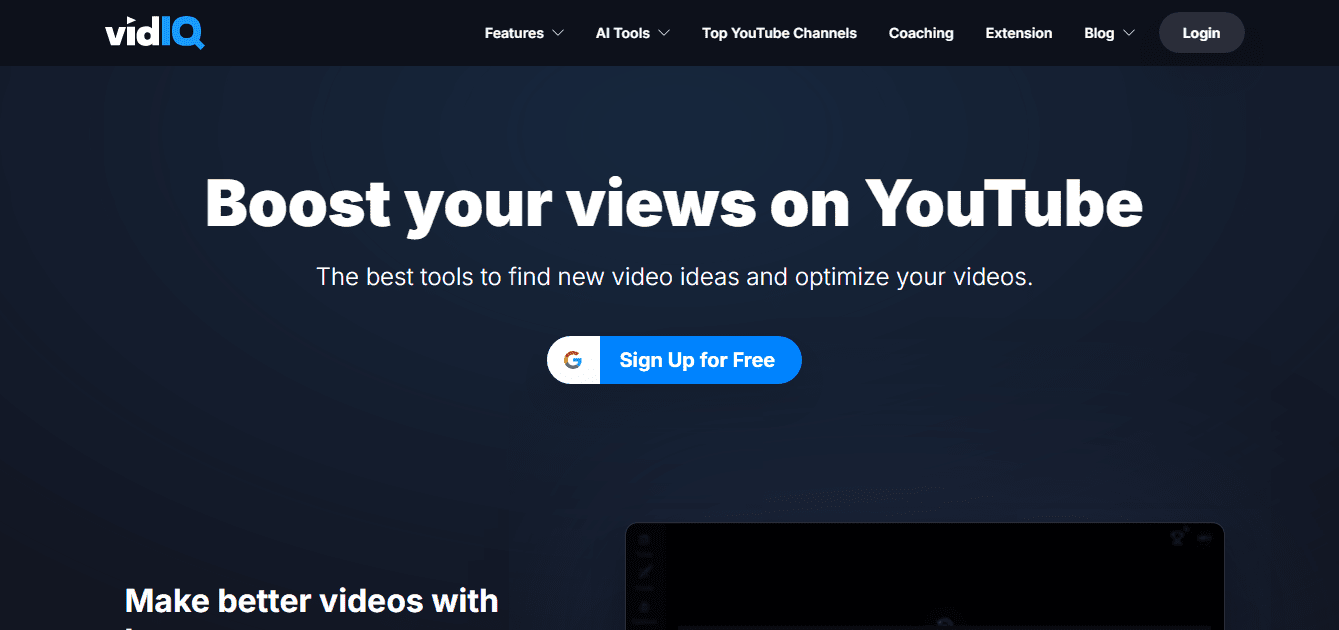The width and height of the screenshot is (1339, 630).
Task: Open the Extension nav link
Action: click(x=1018, y=32)
